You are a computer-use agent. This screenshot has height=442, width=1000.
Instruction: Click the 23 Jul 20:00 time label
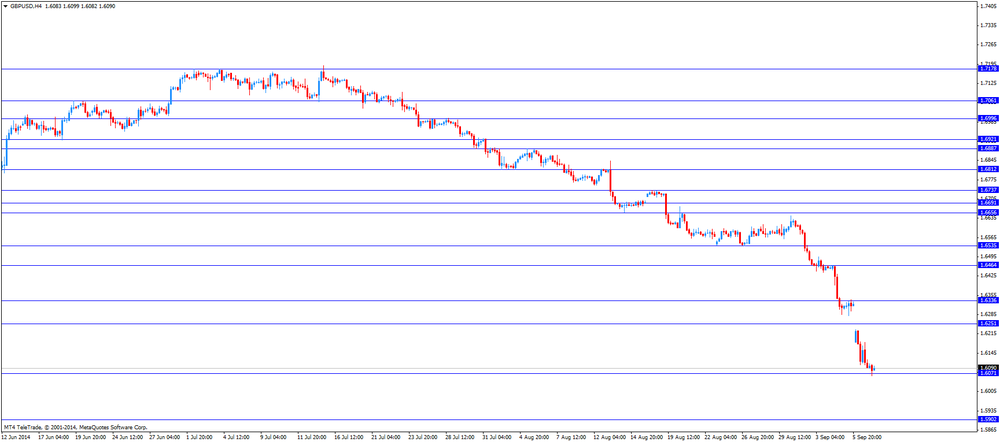point(422,438)
